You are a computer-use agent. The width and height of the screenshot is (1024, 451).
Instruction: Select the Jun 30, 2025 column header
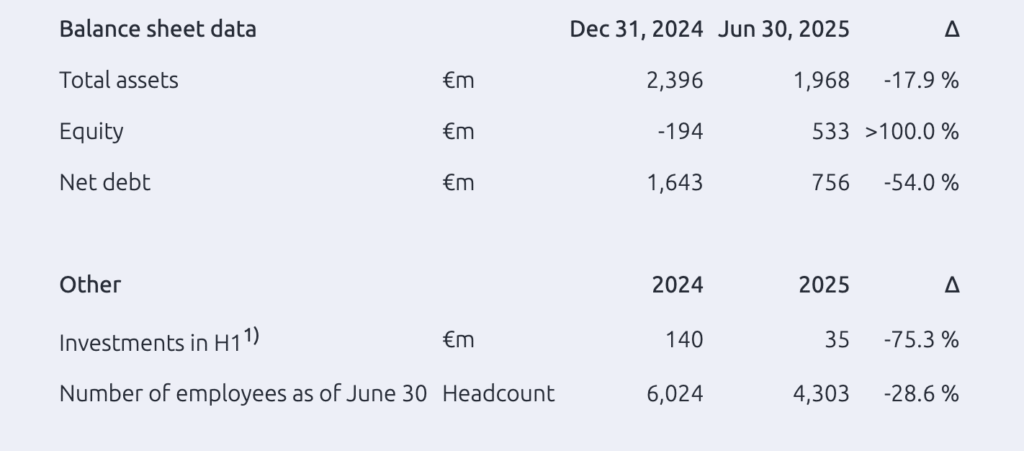(x=784, y=29)
